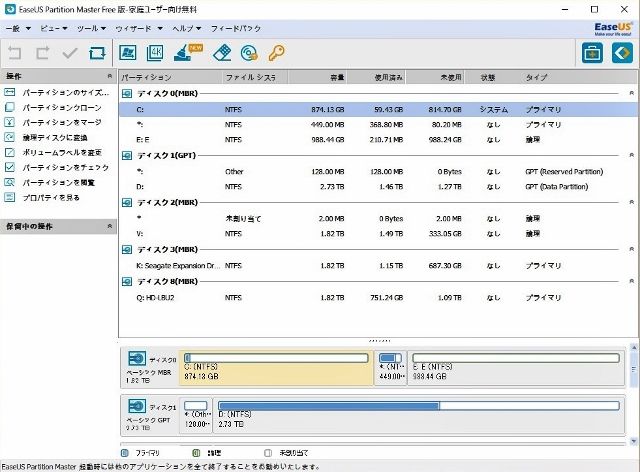Open the 一般 menu
This screenshot has height=472, width=640.
coord(18,29)
